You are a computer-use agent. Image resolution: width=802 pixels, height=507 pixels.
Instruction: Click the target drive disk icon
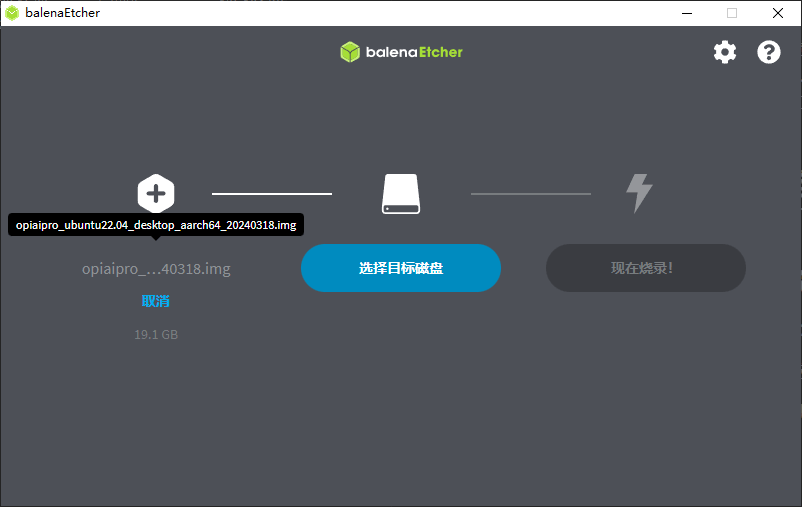coord(401,194)
